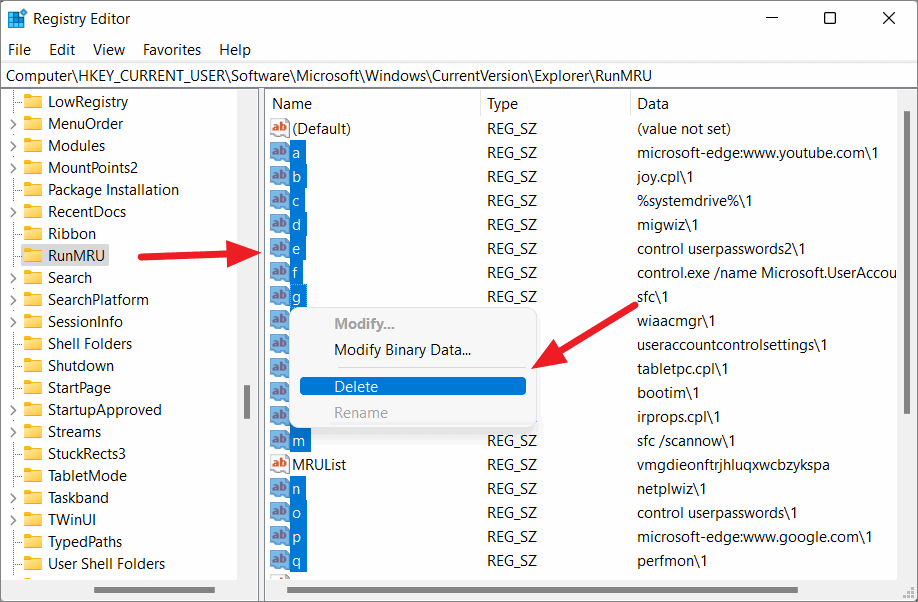918x602 pixels.
Task: Expand the TWinUI key
Action: coord(12,519)
